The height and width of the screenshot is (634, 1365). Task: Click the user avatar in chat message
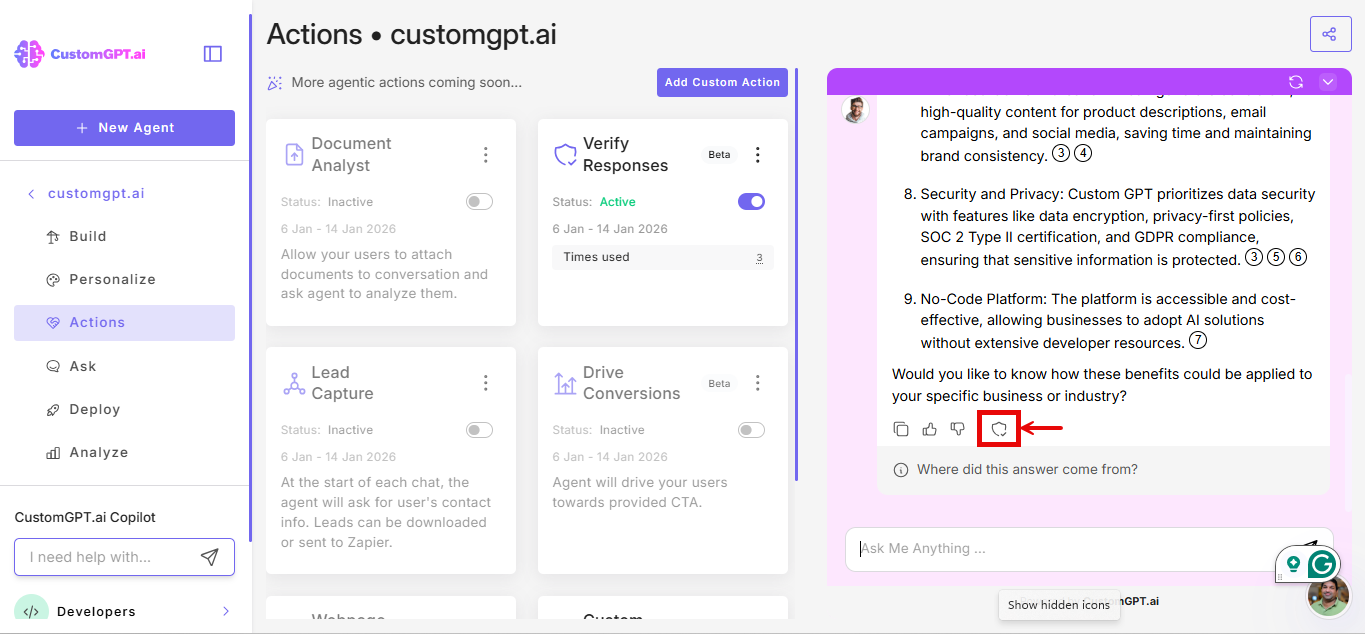pyautogui.click(x=856, y=109)
